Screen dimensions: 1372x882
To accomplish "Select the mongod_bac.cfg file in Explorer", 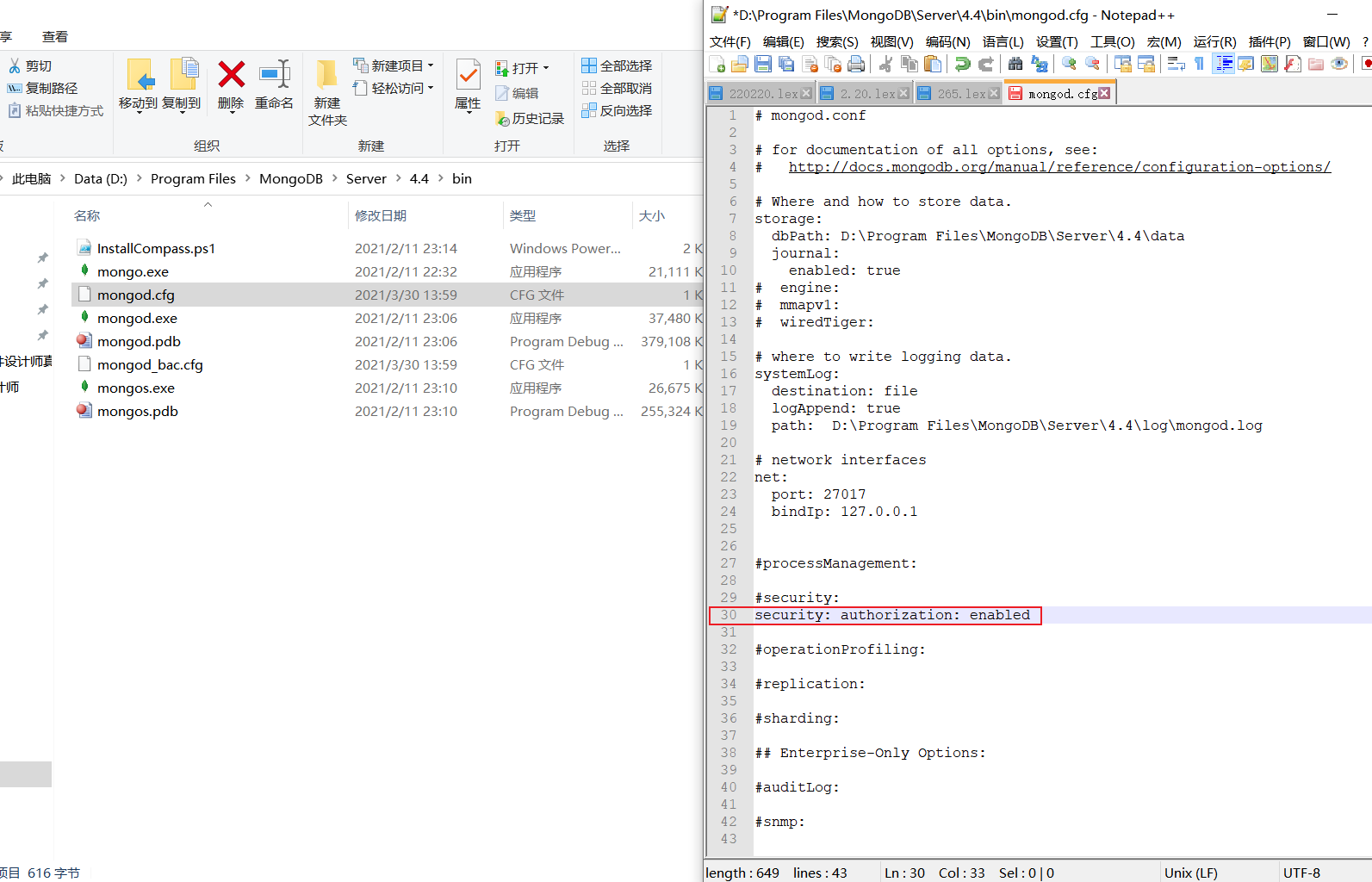I will [x=150, y=364].
